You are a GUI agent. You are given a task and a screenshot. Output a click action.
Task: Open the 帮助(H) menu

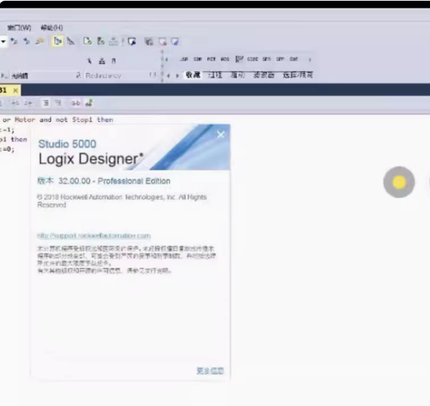click(52, 28)
